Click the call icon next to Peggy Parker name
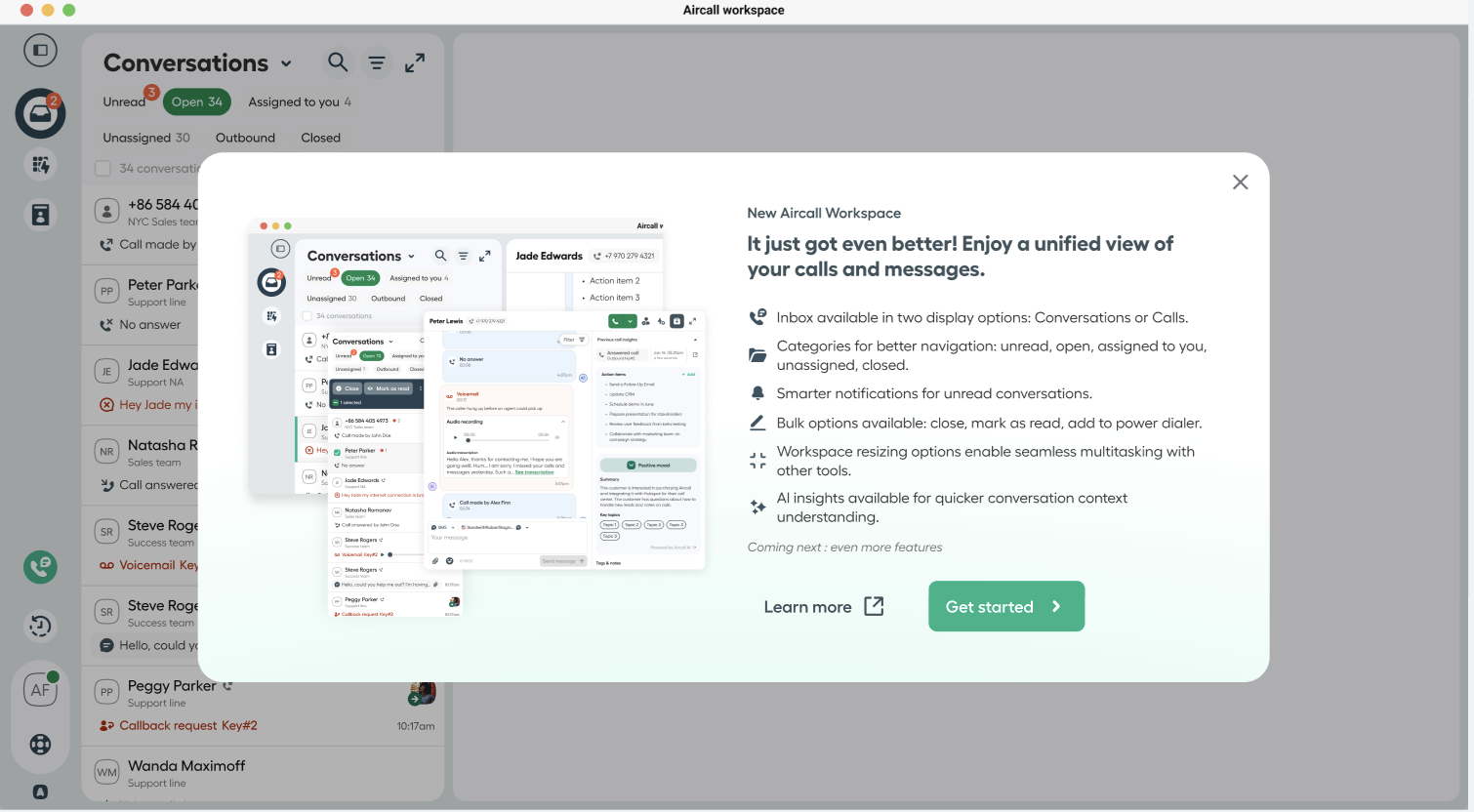This screenshot has height=812, width=1474. tap(227, 686)
